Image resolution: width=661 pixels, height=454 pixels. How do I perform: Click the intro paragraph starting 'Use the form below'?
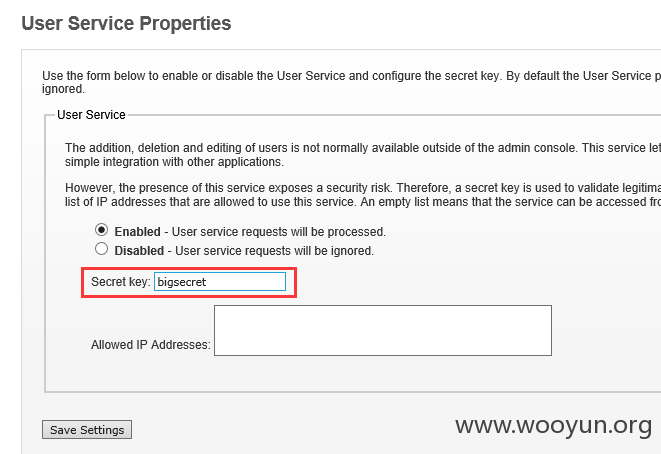(x=352, y=82)
